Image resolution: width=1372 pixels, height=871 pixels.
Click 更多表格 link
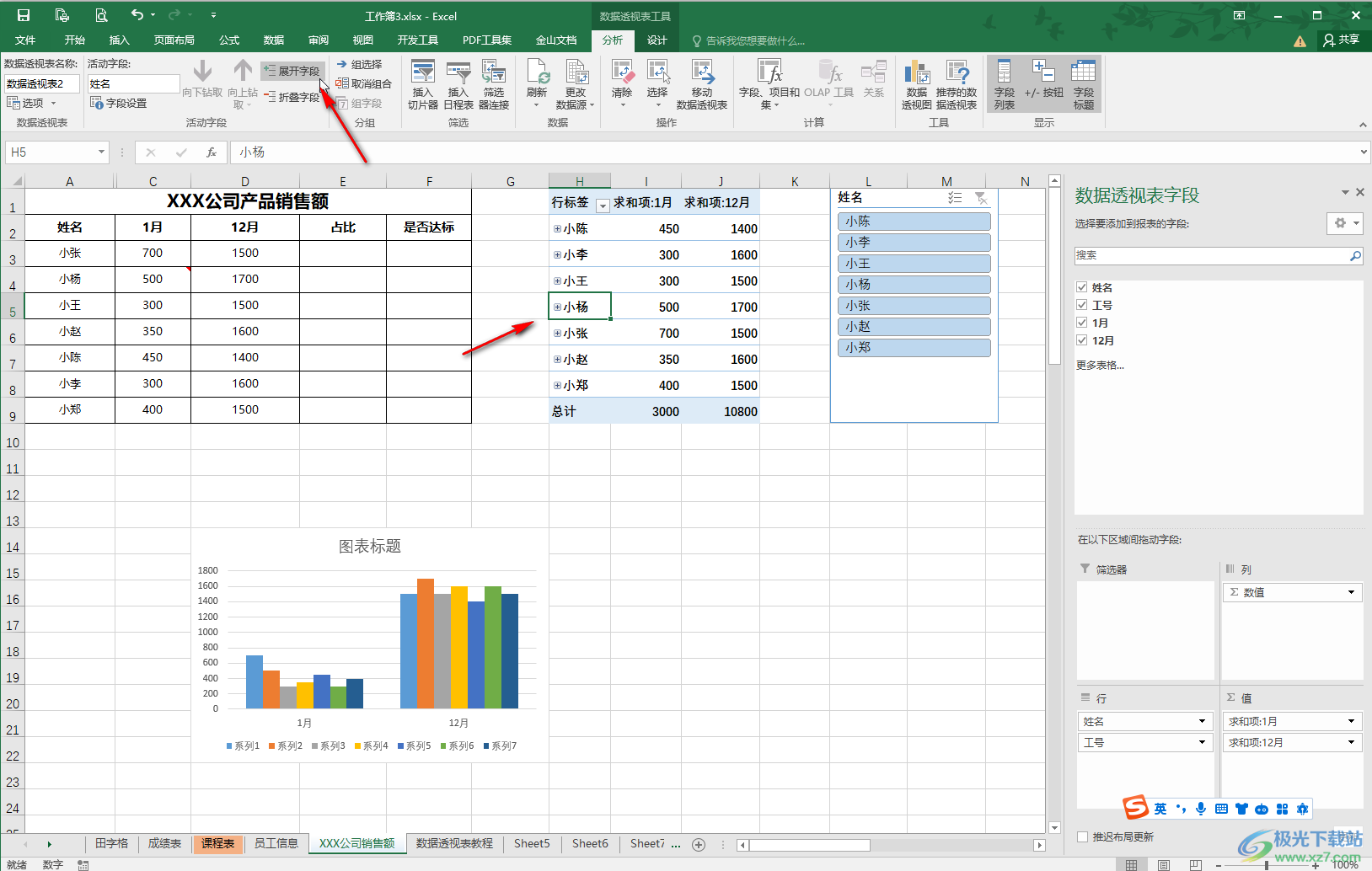coord(1100,365)
